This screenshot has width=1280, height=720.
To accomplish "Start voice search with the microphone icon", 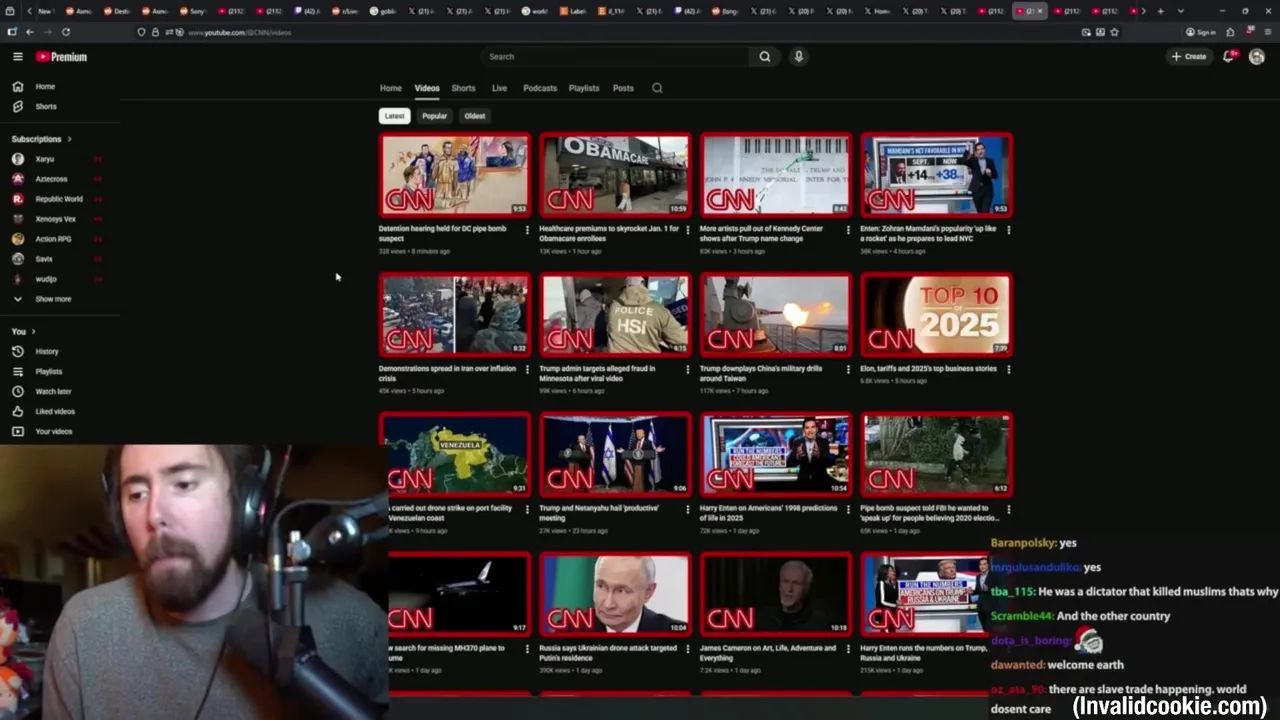I will coord(798,57).
